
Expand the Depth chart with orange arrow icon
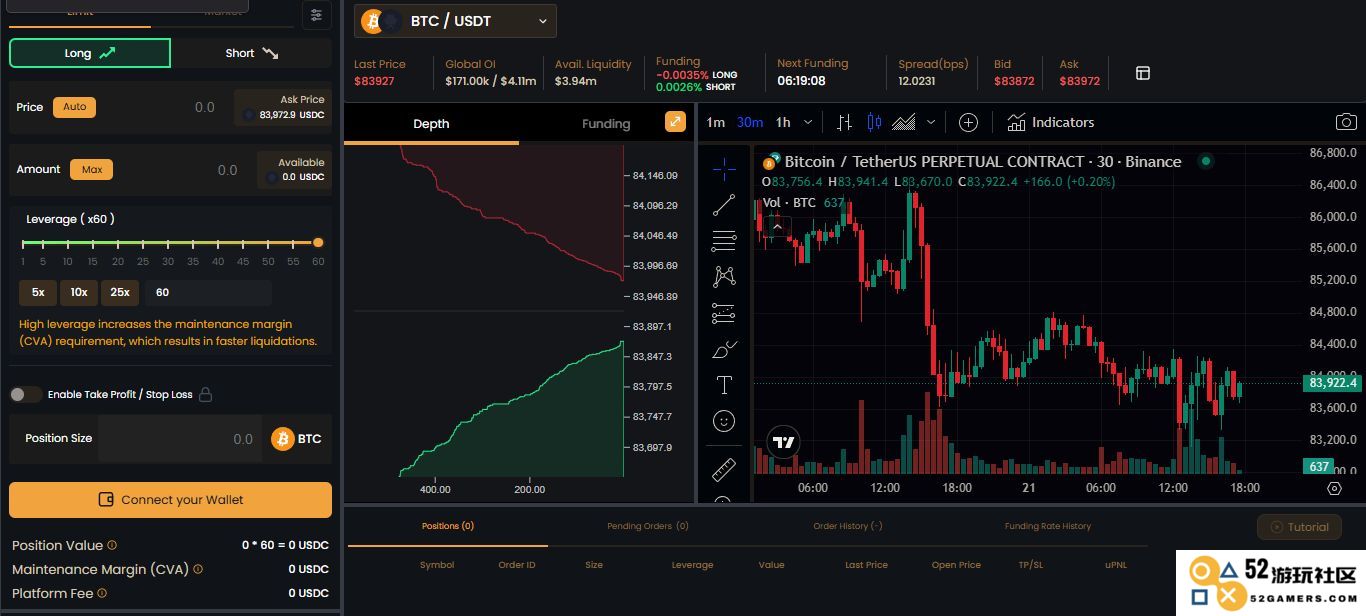(x=676, y=122)
